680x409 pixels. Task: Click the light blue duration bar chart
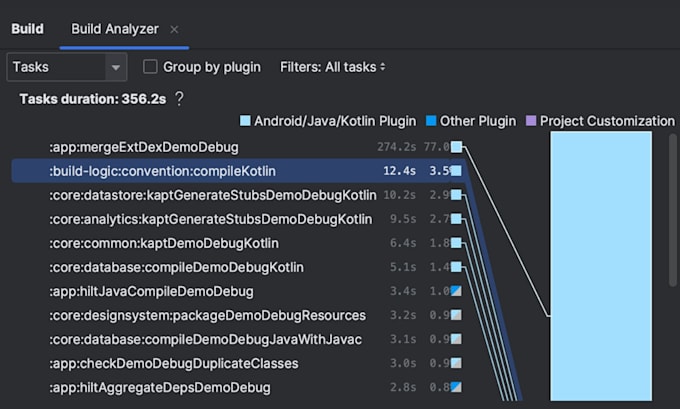(x=601, y=266)
